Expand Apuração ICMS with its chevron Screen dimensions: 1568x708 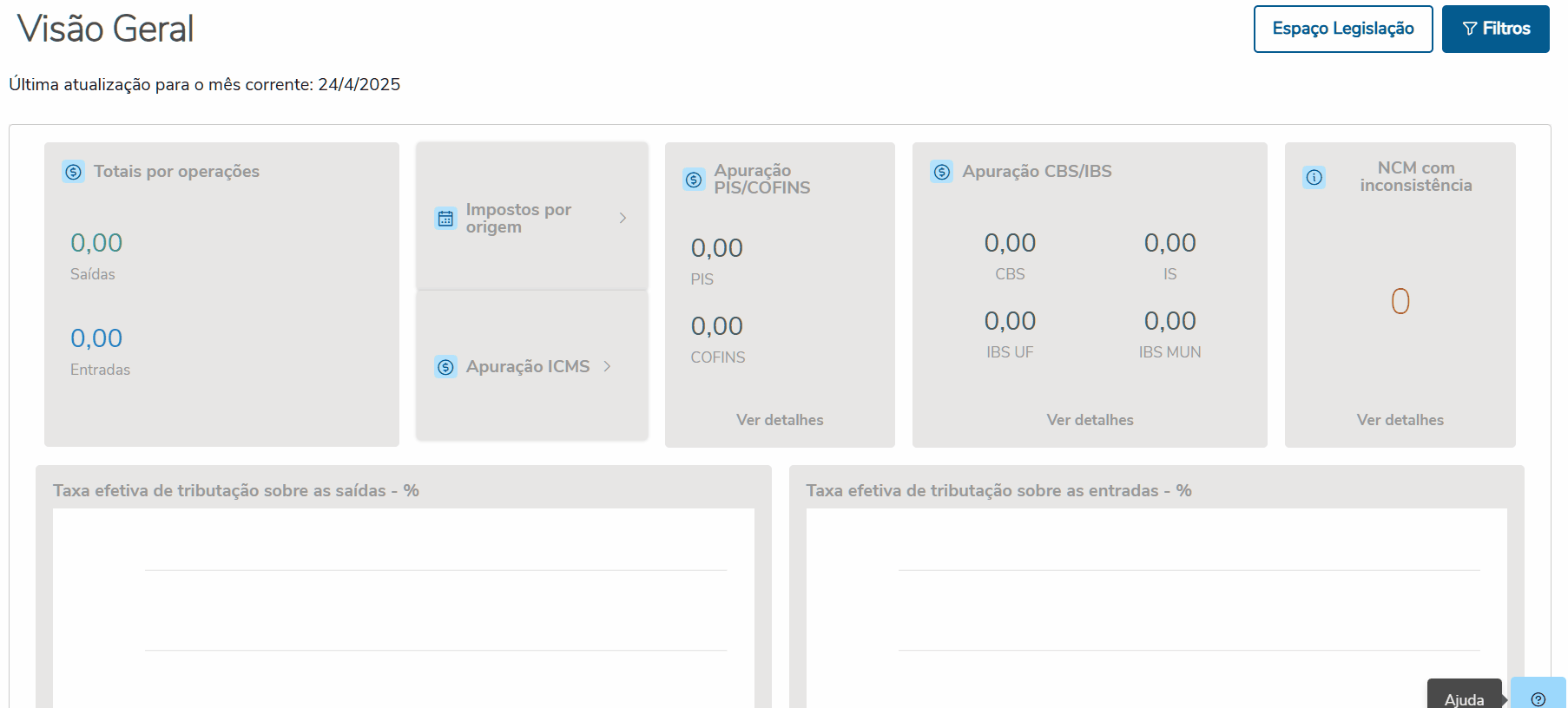(607, 366)
